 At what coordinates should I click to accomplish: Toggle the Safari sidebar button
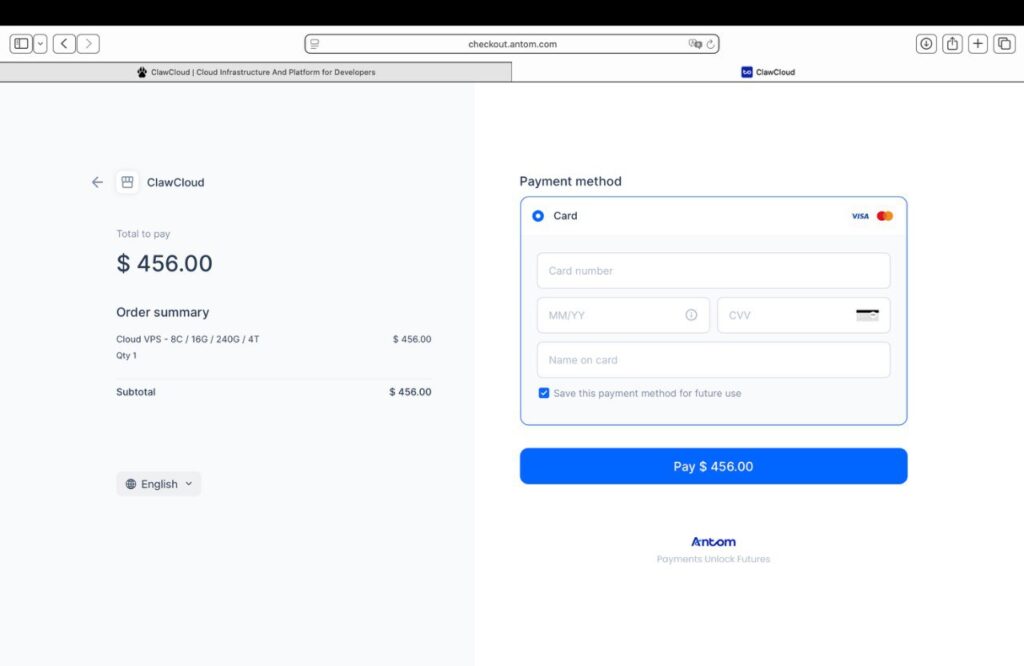pos(21,44)
